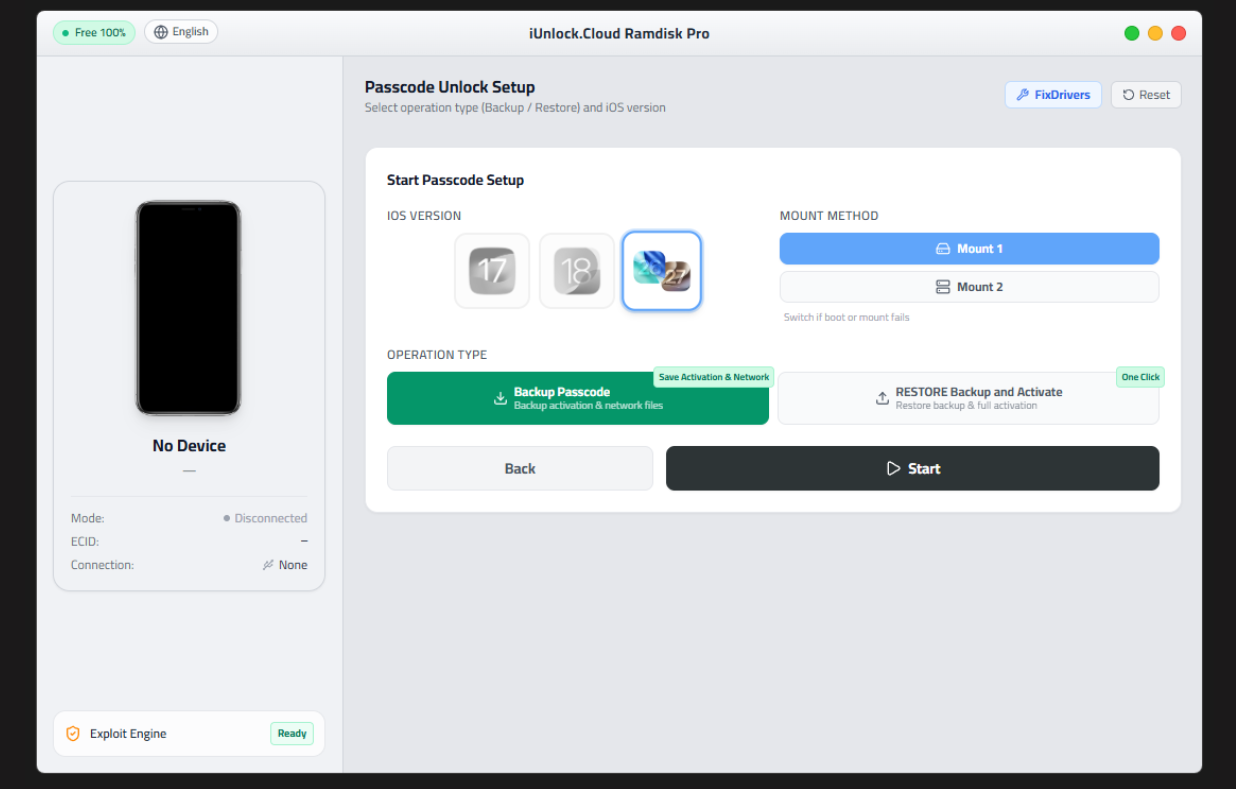Click the No Device label
The image size is (1236, 789).
pyautogui.click(x=189, y=446)
